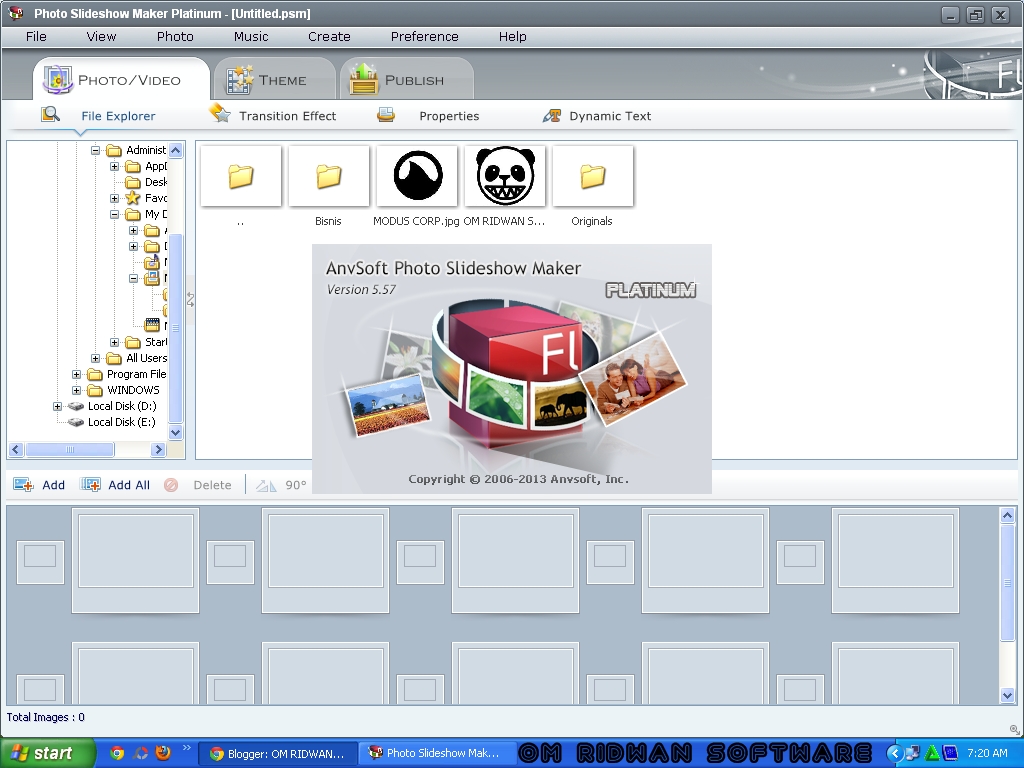Click folder tree scroll down arrow
The height and width of the screenshot is (768, 1024).
[x=176, y=432]
